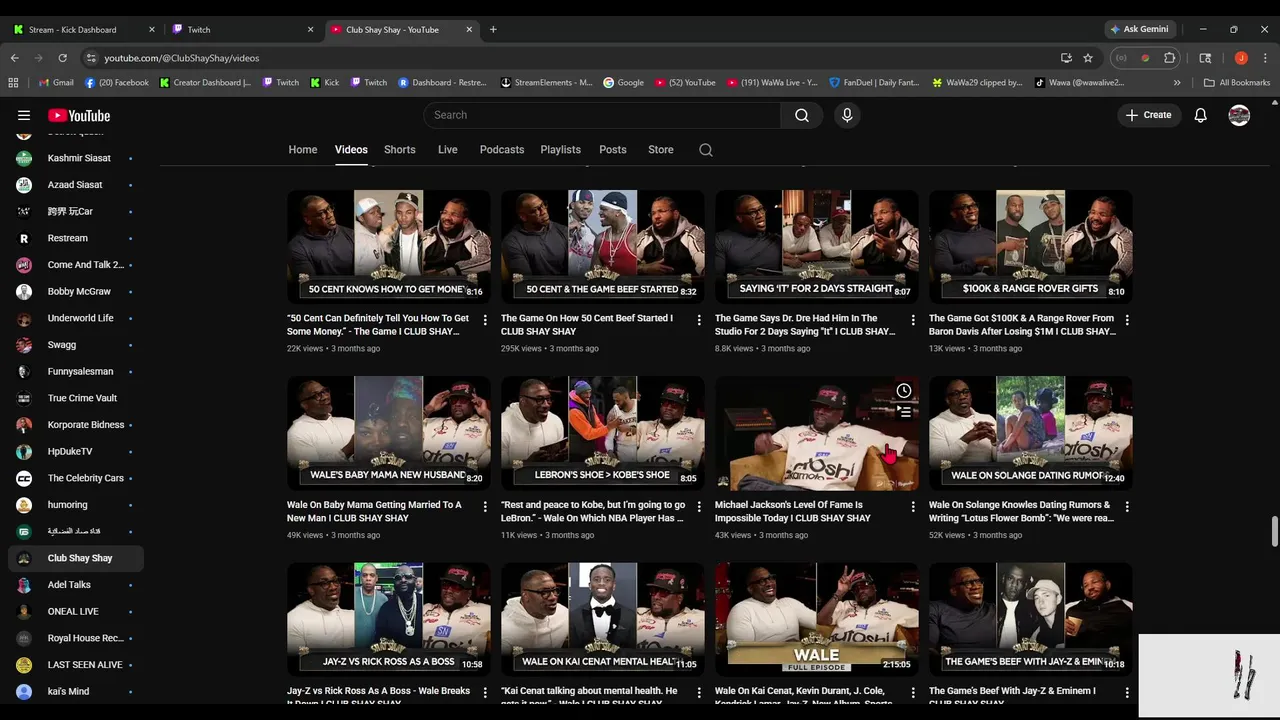Select the Live channel tab

click(x=448, y=150)
